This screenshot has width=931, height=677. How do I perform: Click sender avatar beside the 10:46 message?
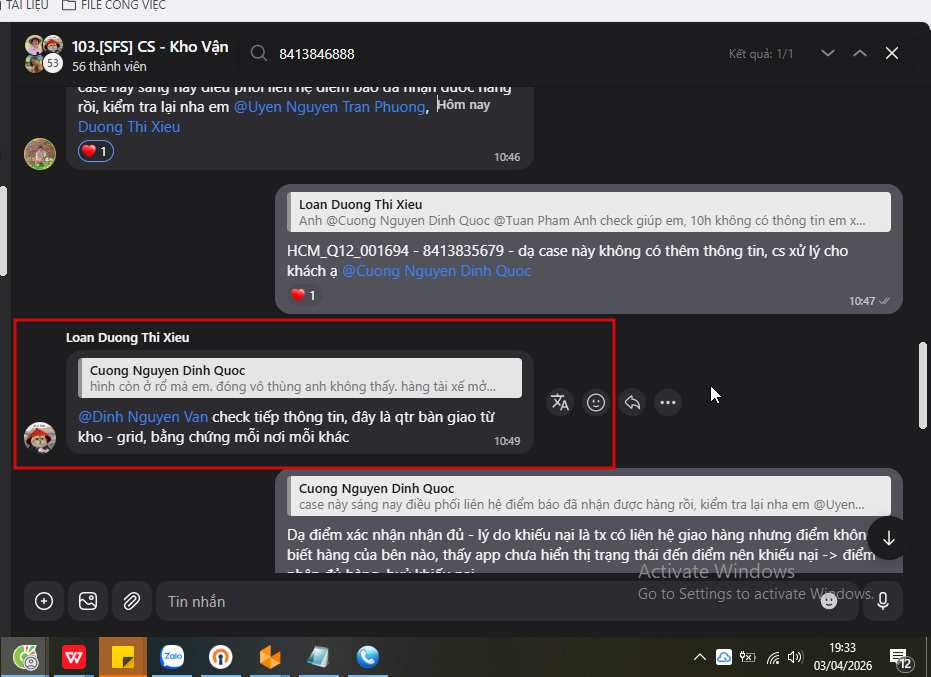(40, 154)
